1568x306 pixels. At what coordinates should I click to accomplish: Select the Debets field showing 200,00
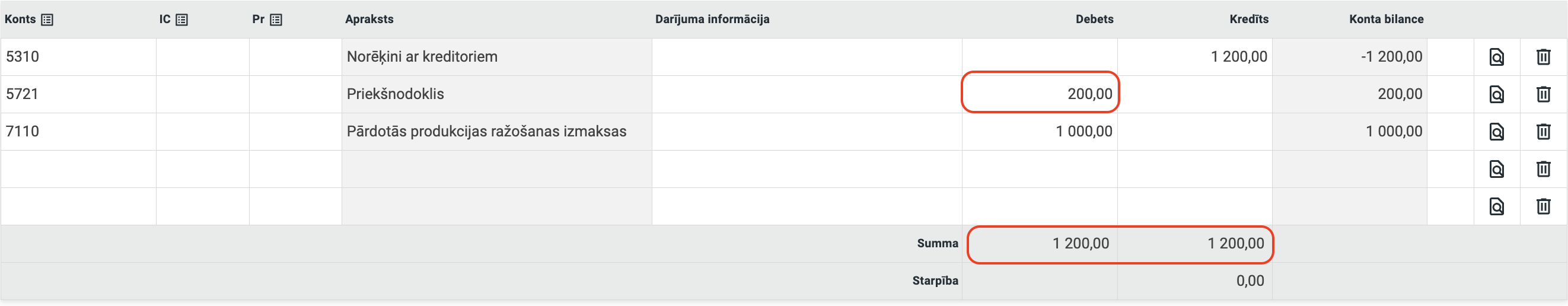coord(1040,94)
